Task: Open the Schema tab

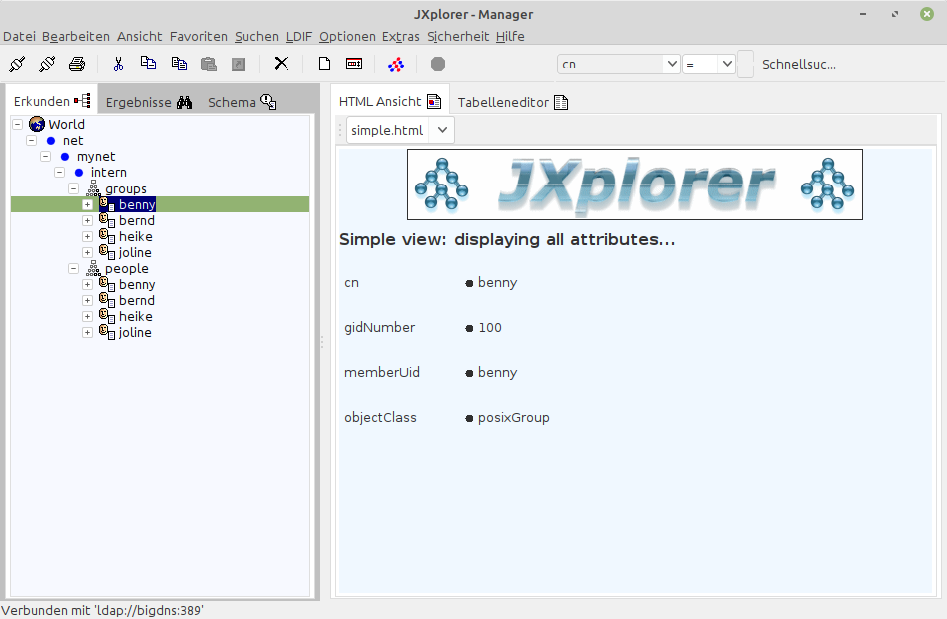Action: click(x=241, y=102)
